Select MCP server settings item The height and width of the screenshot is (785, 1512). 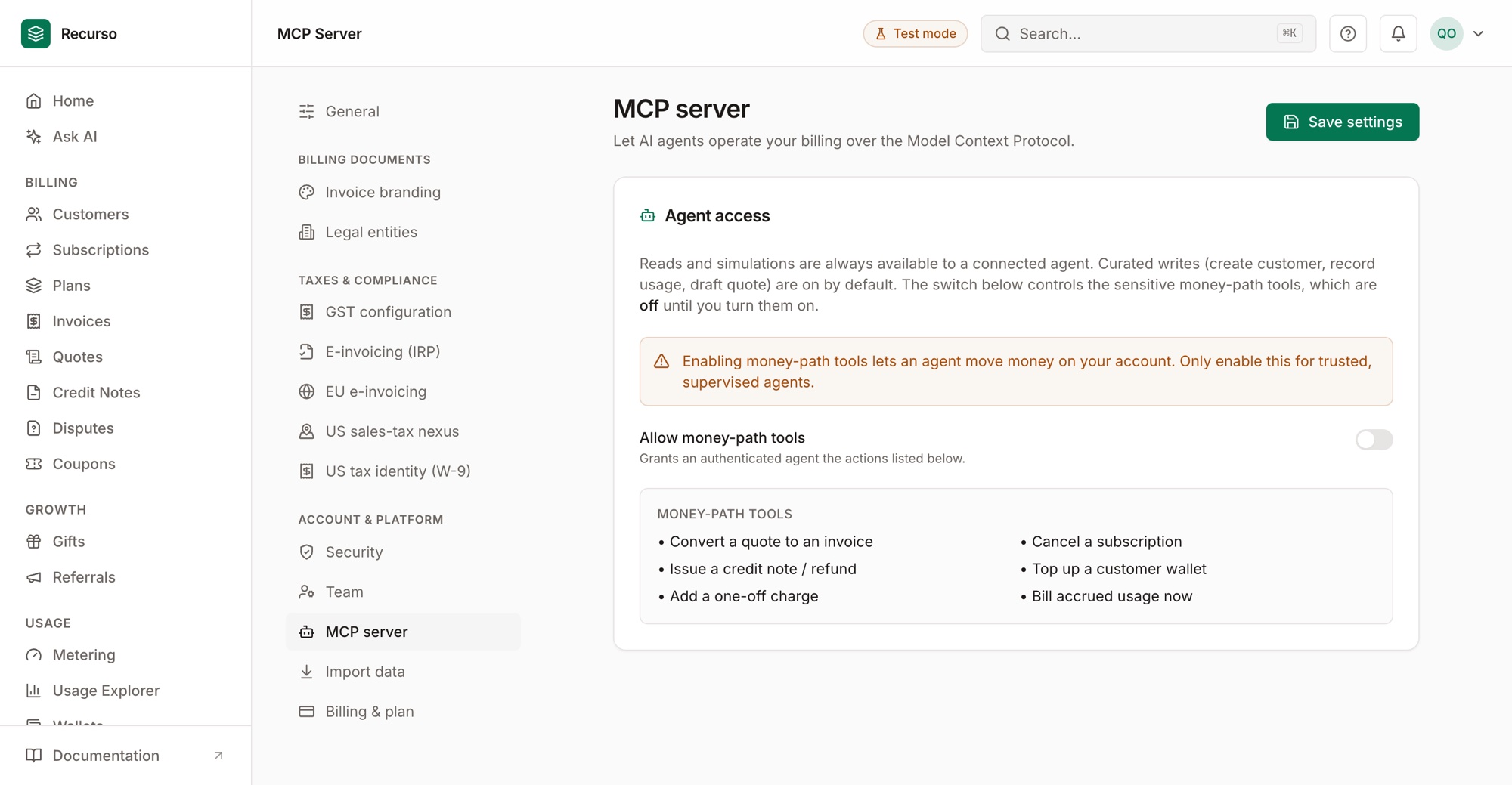(x=403, y=632)
